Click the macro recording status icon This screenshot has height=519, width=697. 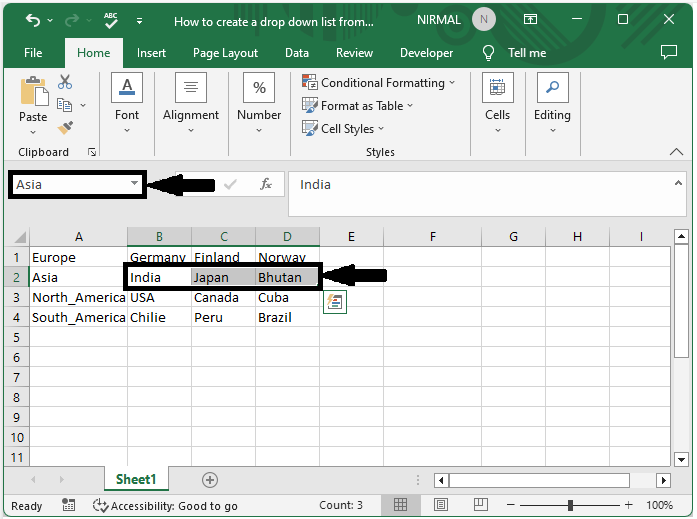pos(68,505)
